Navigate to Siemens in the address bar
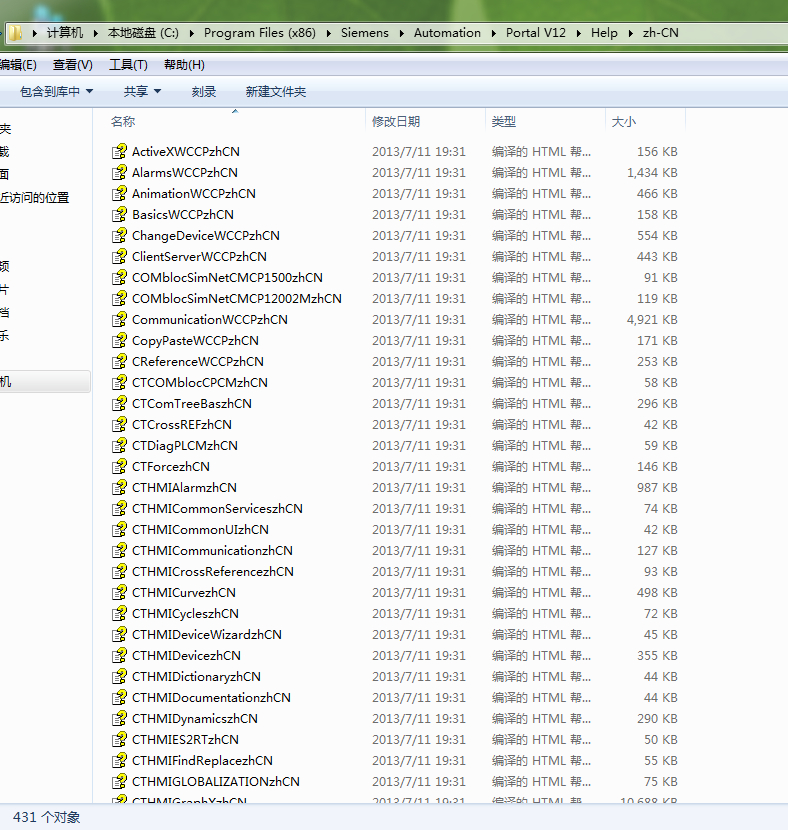This screenshot has height=830, width=788. [365, 33]
